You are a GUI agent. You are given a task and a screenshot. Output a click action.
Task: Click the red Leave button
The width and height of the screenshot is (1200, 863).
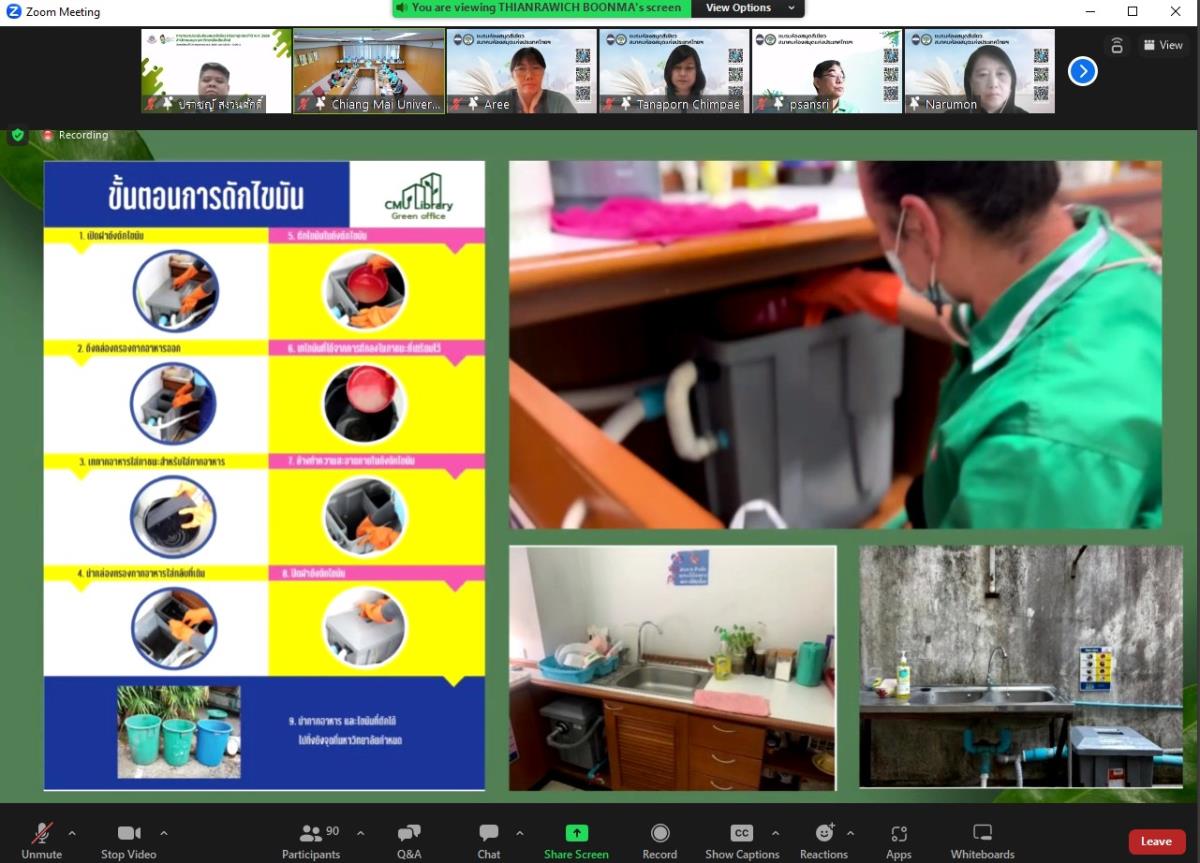[x=1156, y=841]
